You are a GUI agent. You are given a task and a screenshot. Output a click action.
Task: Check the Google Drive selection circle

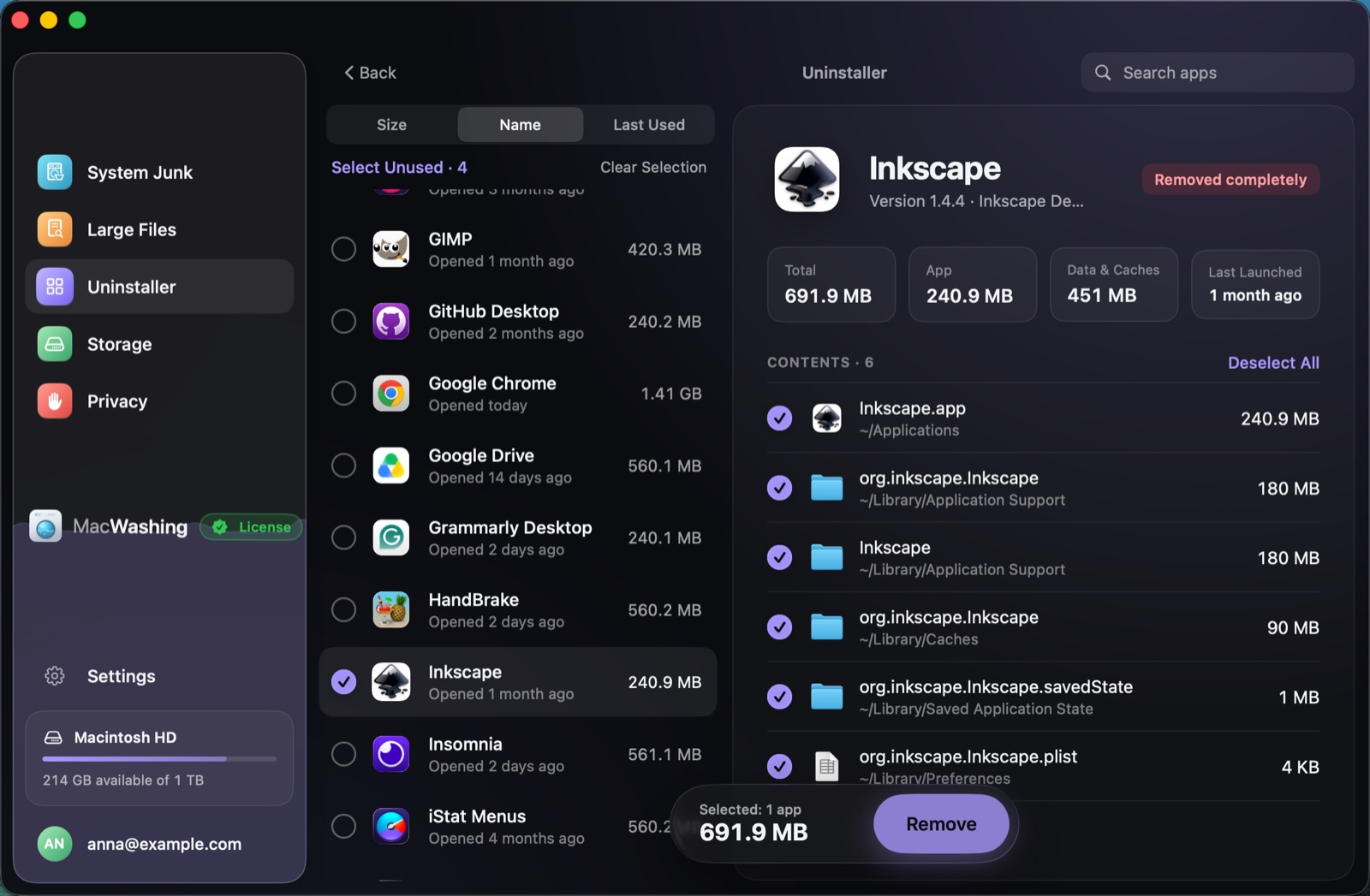(343, 466)
